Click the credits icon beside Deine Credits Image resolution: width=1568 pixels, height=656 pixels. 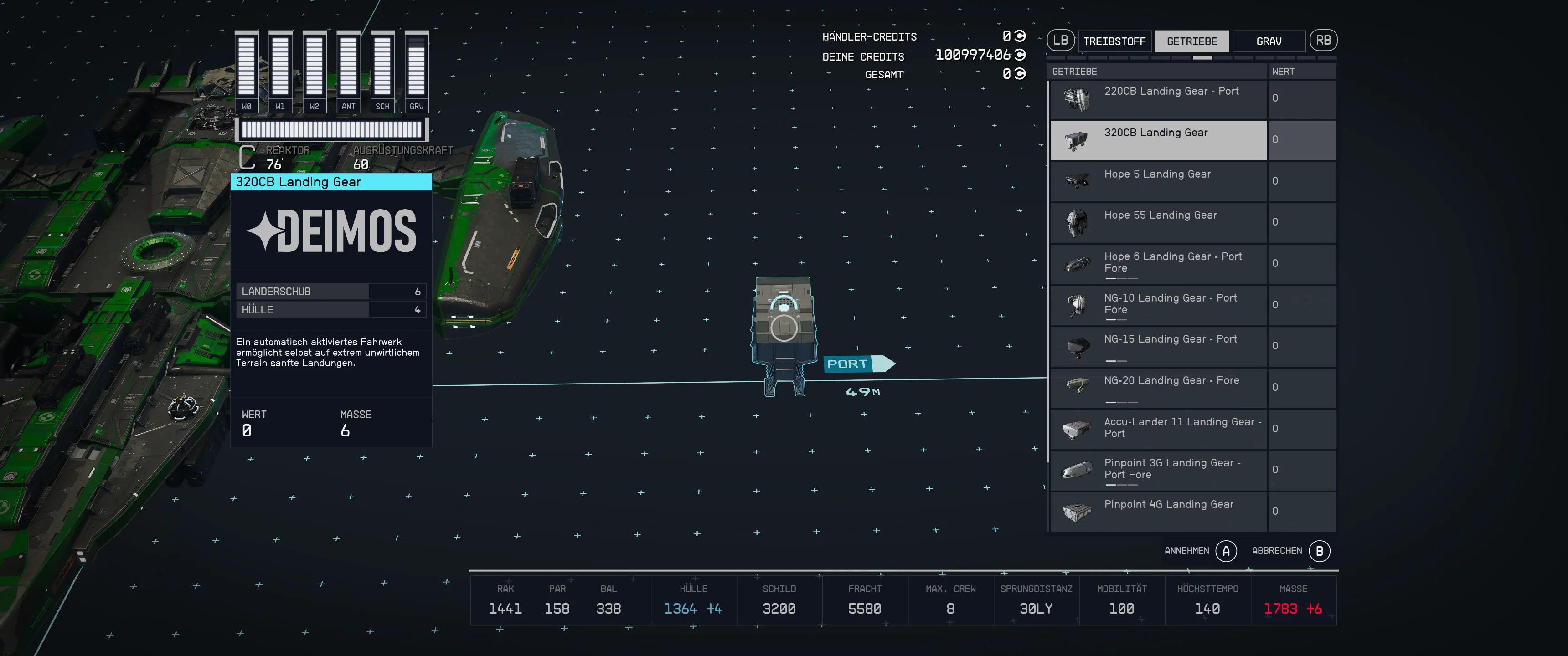point(1020,55)
